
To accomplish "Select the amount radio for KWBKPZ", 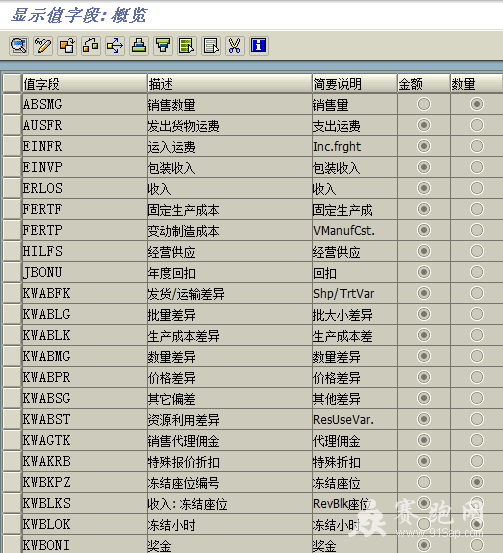I will tap(424, 482).
